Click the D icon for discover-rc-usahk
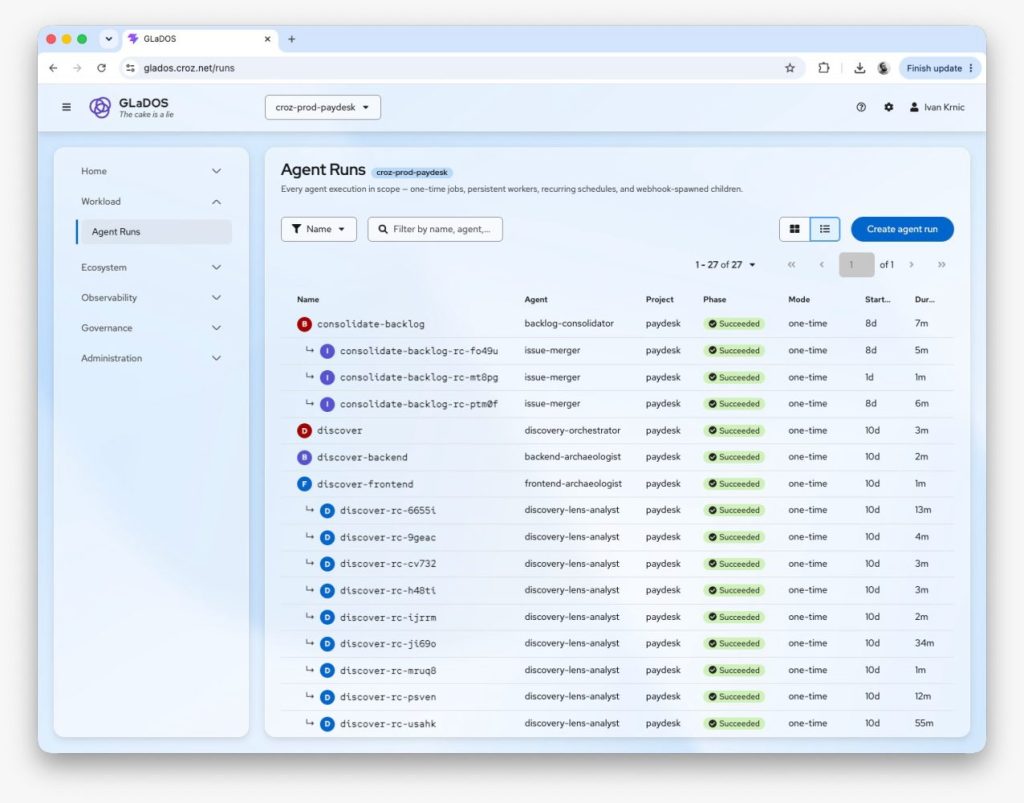 pyautogui.click(x=327, y=724)
